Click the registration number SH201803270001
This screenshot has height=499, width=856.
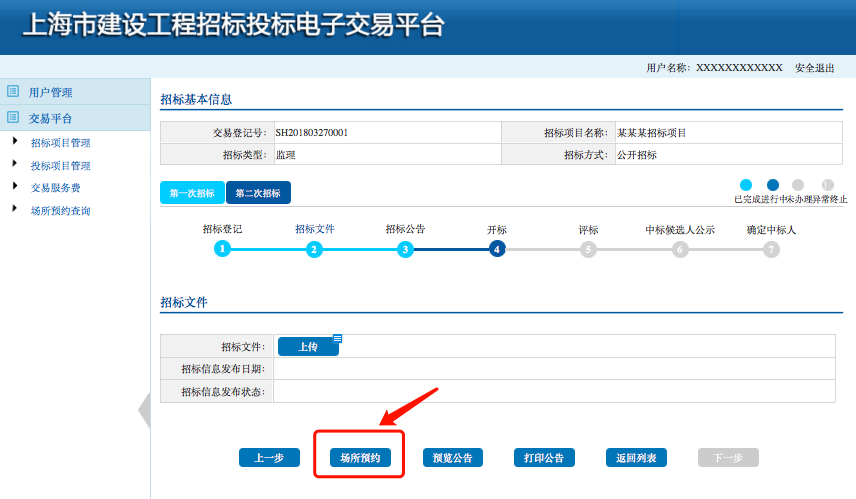click(311, 133)
